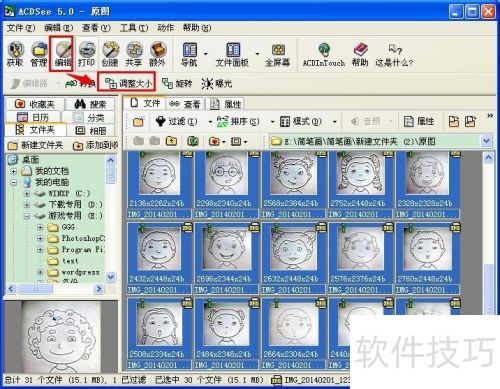Open dropdown arrow next to 文件面板
Viewport: 500px width, 389px height.
point(257,54)
